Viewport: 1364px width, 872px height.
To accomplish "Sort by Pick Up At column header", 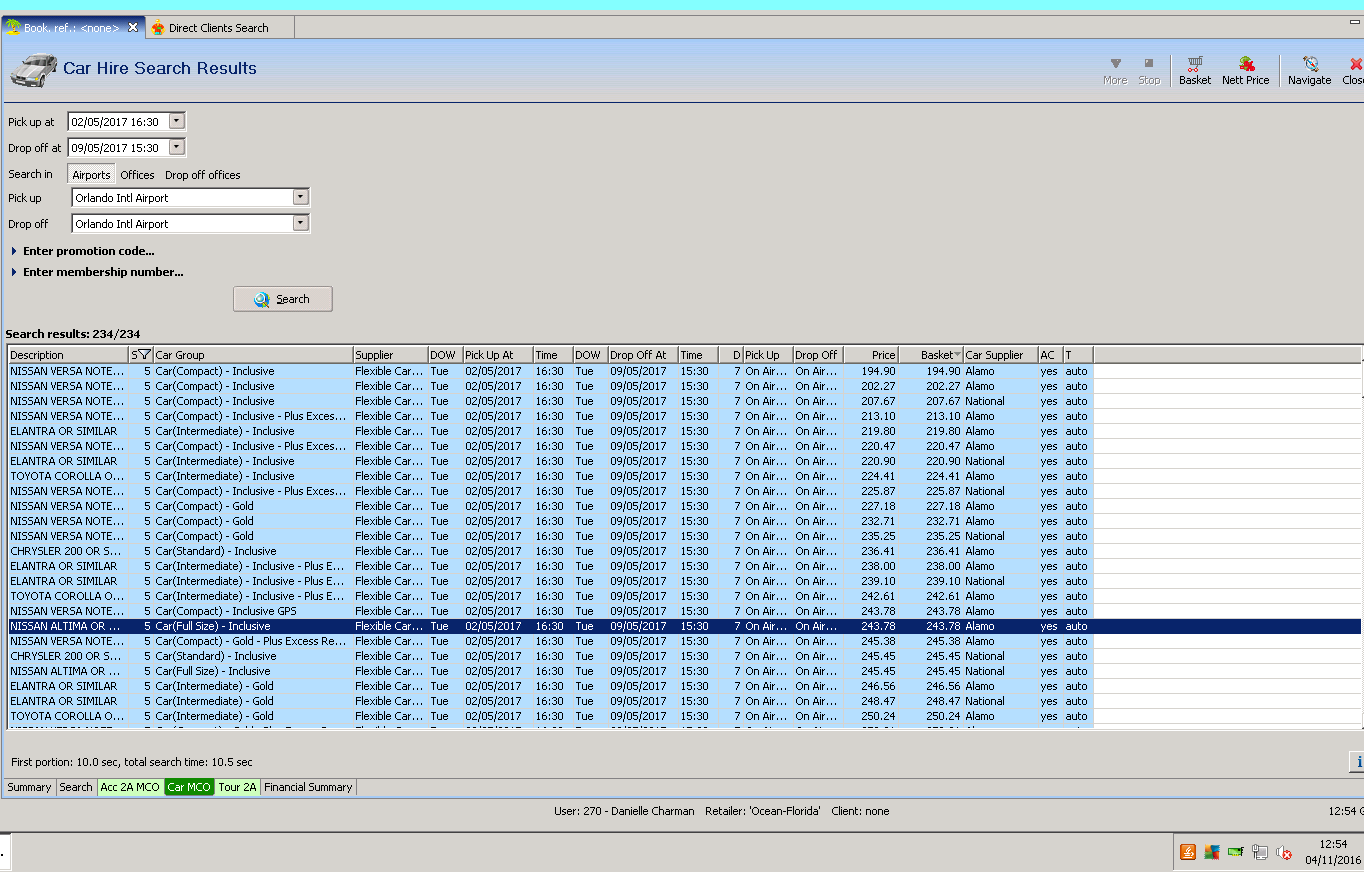I will click(497, 355).
